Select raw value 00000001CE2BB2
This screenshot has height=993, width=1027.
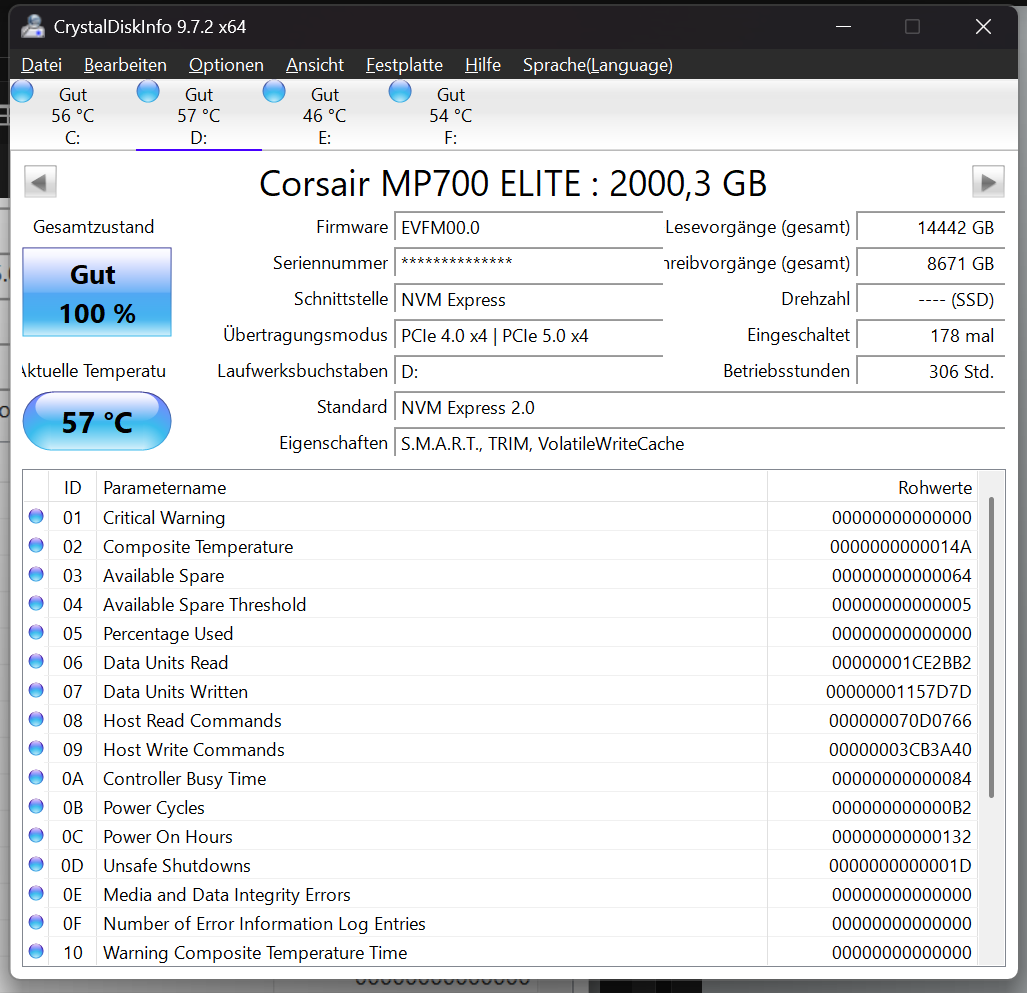tap(901, 663)
